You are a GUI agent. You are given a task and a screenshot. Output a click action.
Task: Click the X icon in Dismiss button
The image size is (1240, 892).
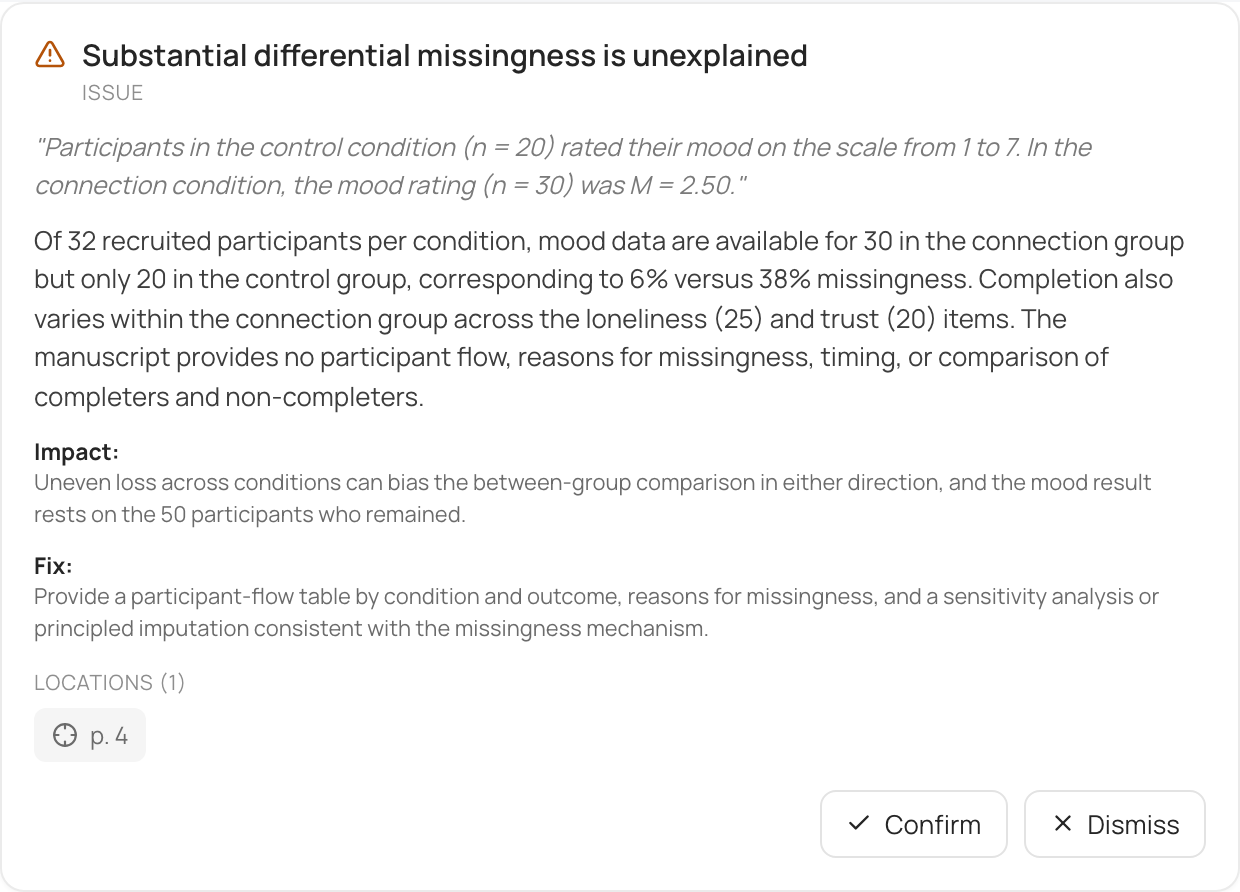[1063, 824]
